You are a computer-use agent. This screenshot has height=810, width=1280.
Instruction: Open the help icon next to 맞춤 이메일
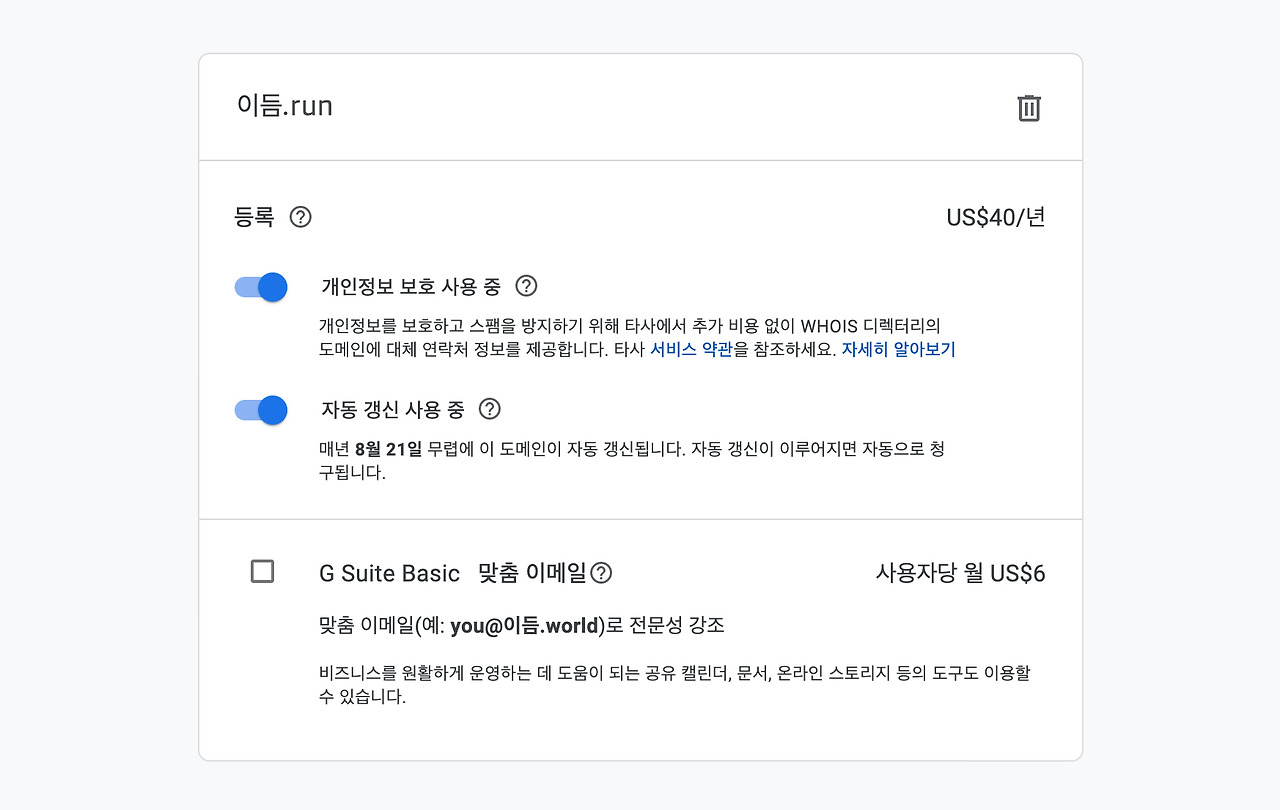coord(601,573)
